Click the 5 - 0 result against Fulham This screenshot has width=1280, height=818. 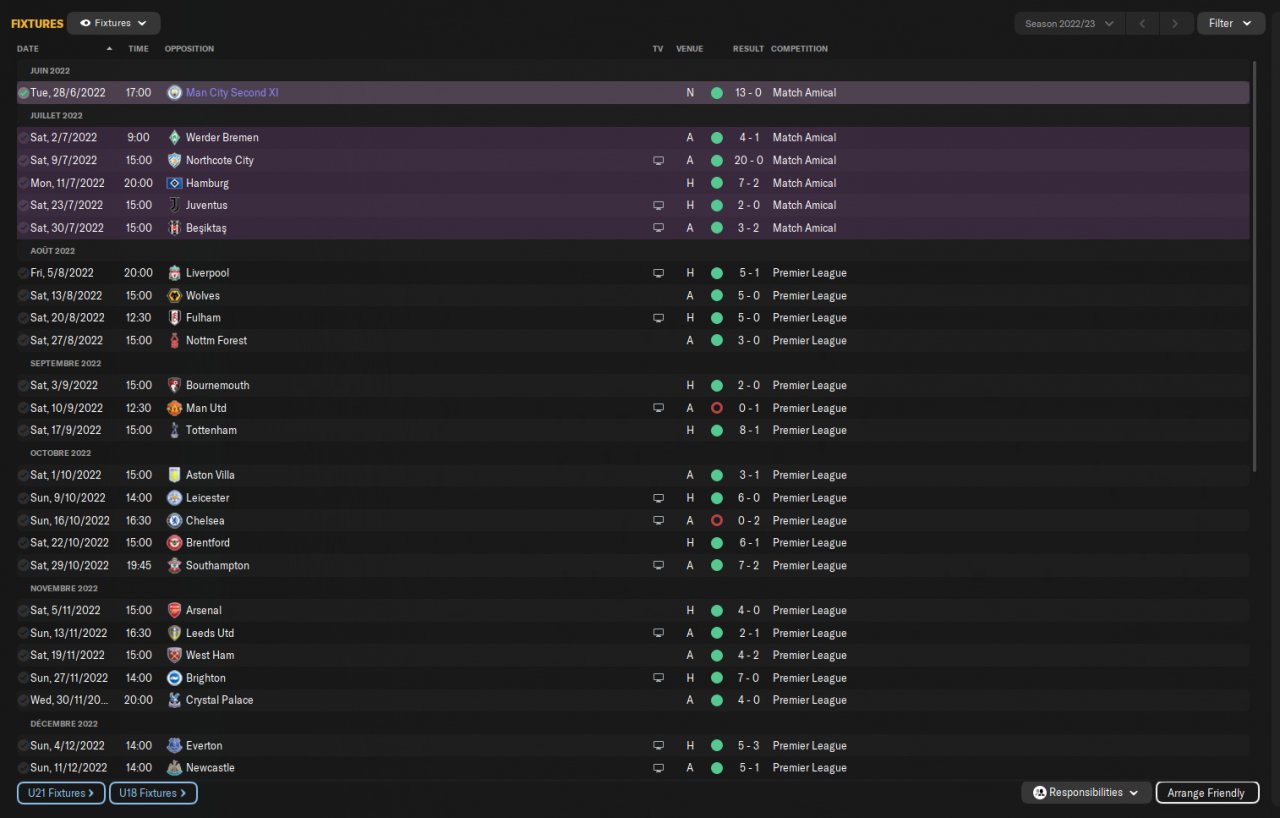click(748, 318)
